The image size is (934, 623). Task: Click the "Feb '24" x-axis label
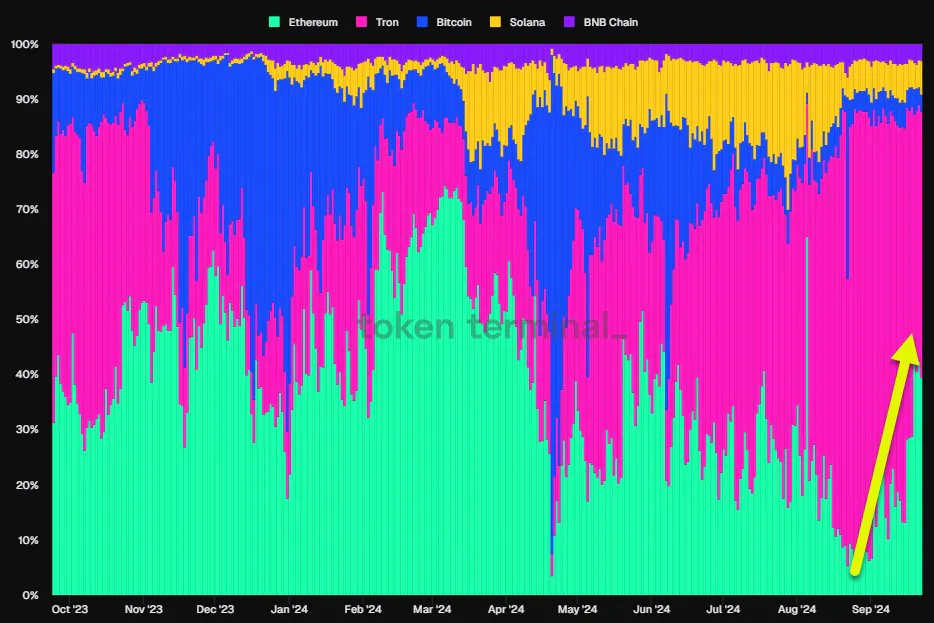coord(363,609)
